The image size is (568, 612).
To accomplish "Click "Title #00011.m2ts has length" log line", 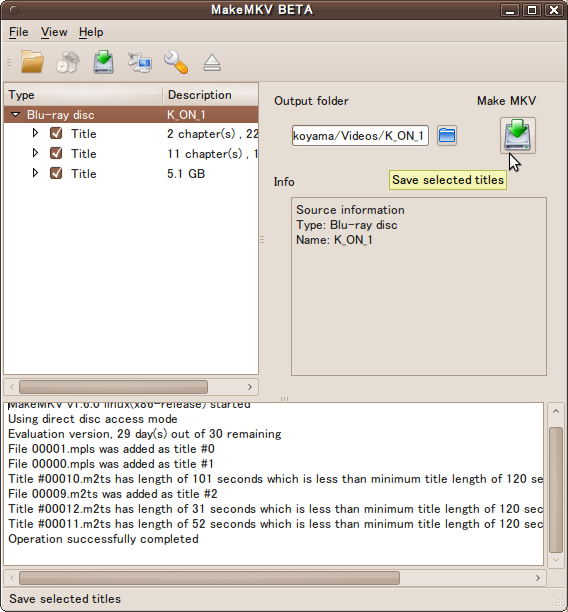I will pos(276,524).
